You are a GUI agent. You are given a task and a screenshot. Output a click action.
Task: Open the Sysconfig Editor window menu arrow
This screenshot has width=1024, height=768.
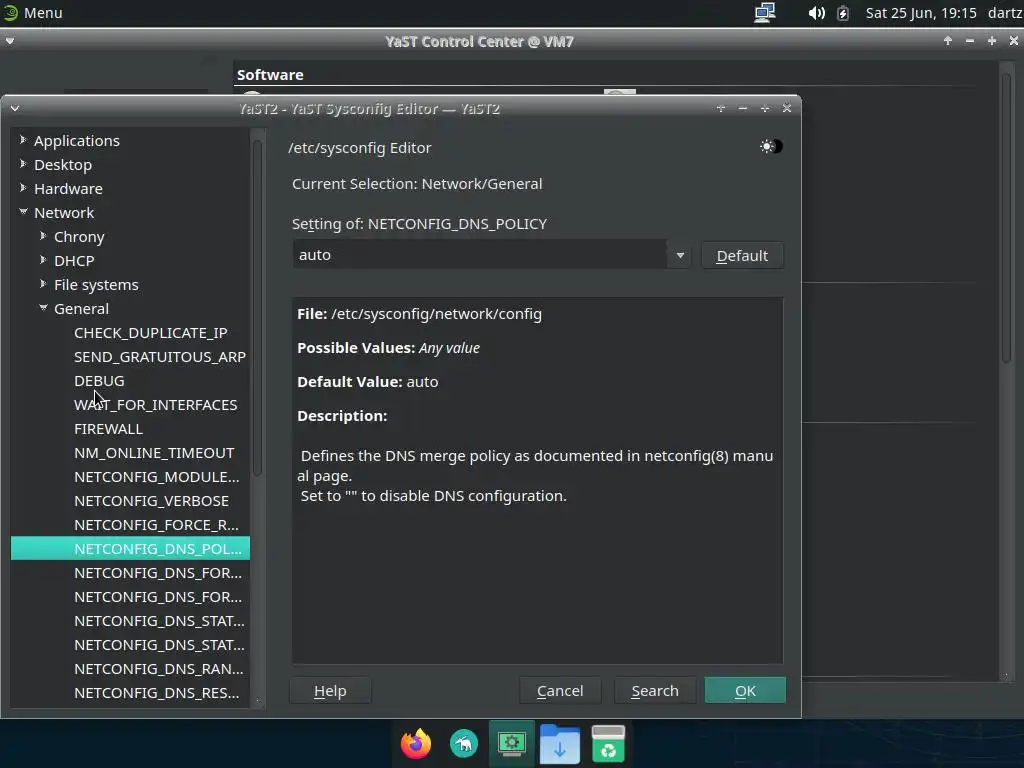14,108
